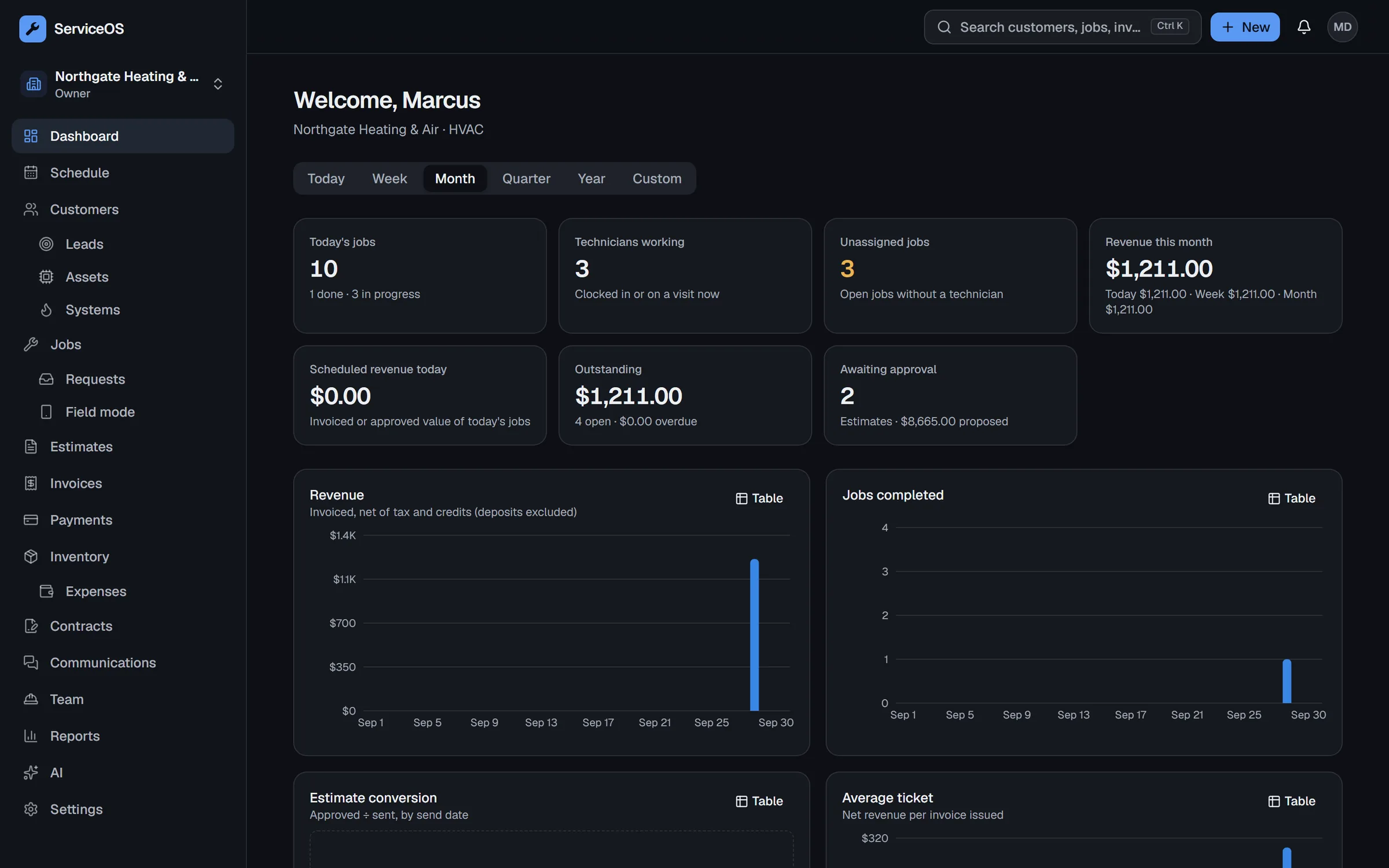The image size is (1389, 868).
Task: Click the Communications chat icon
Action: click(31, 663)
